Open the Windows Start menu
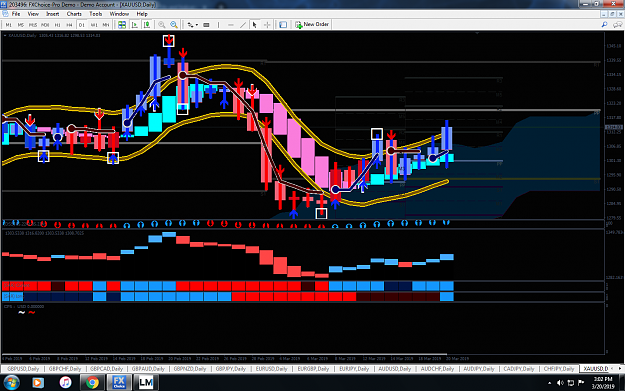The width and height of the screenshot is (625, 391). pos(11,383)
